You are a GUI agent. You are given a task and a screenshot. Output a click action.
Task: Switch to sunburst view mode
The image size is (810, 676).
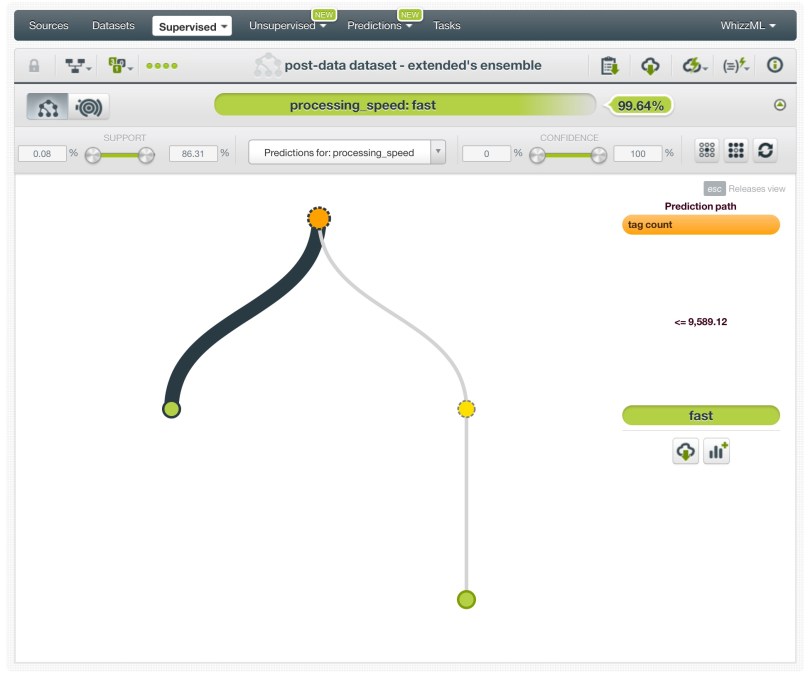click(89, 106)
